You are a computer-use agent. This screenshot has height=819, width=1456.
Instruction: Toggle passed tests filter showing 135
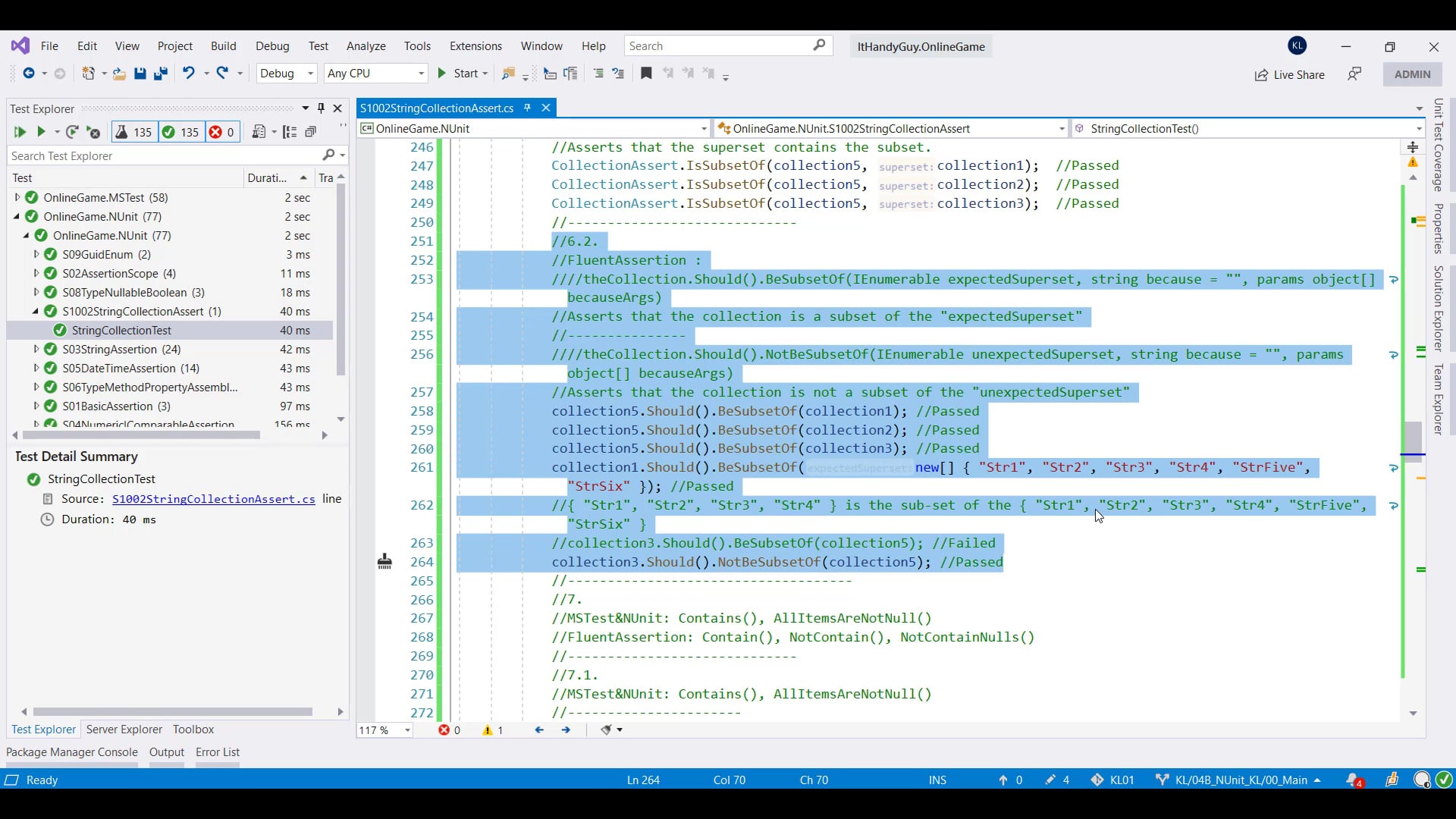pyautogui.click(x=180, y=132)
